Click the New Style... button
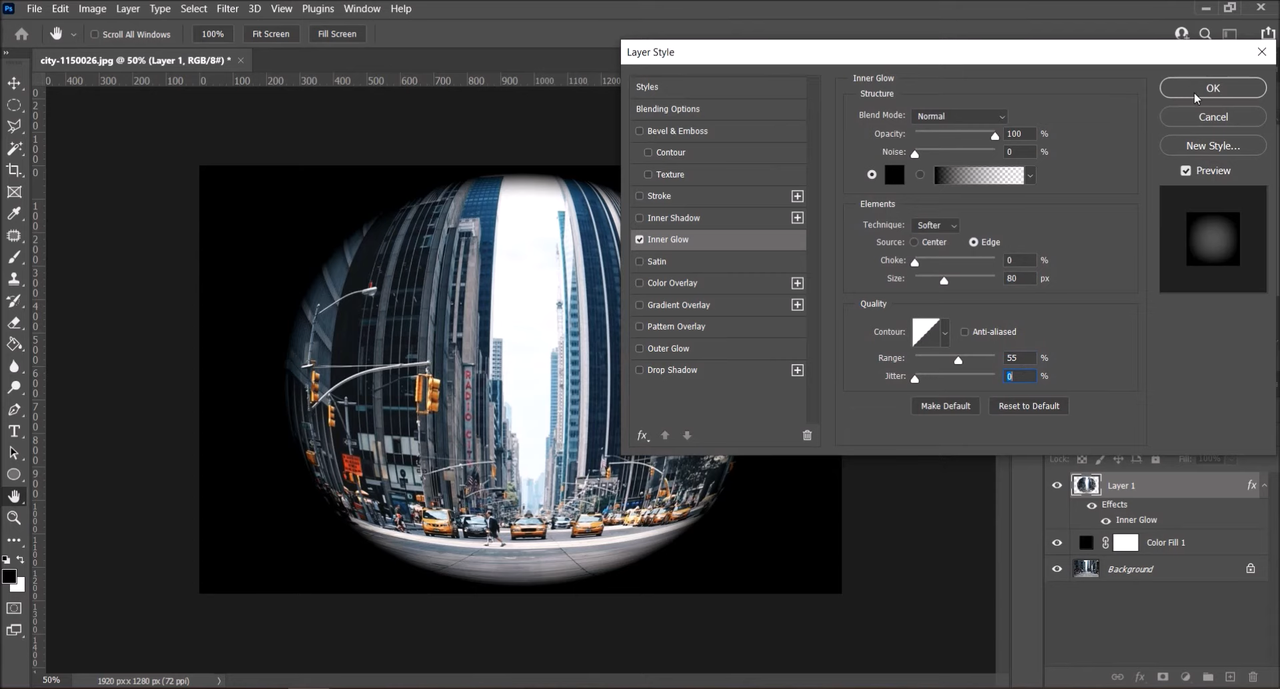This screenshot has height=689, width=1280. [x=1213, y=146]
